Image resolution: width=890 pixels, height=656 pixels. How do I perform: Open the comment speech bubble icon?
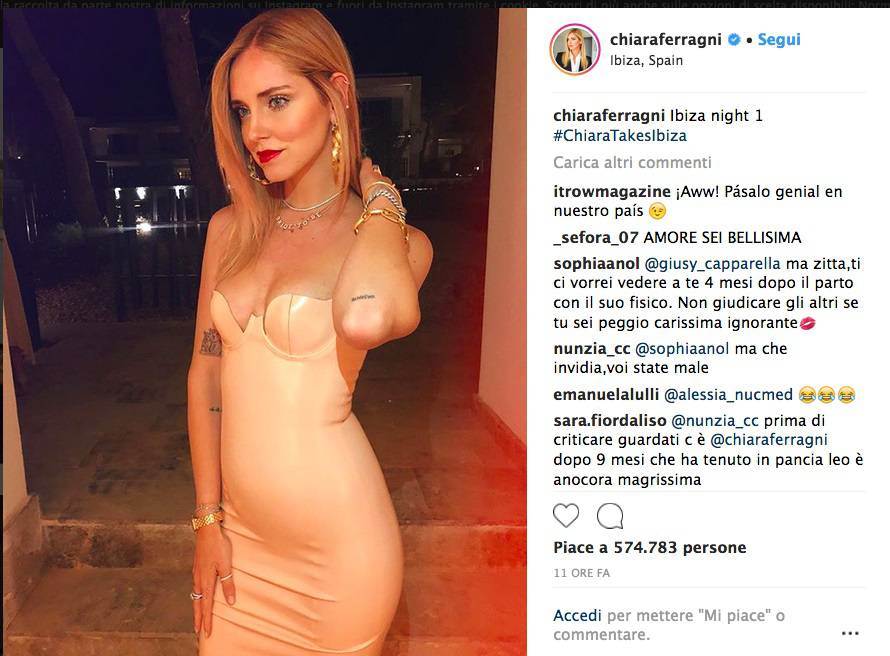[x=610, y=516]
